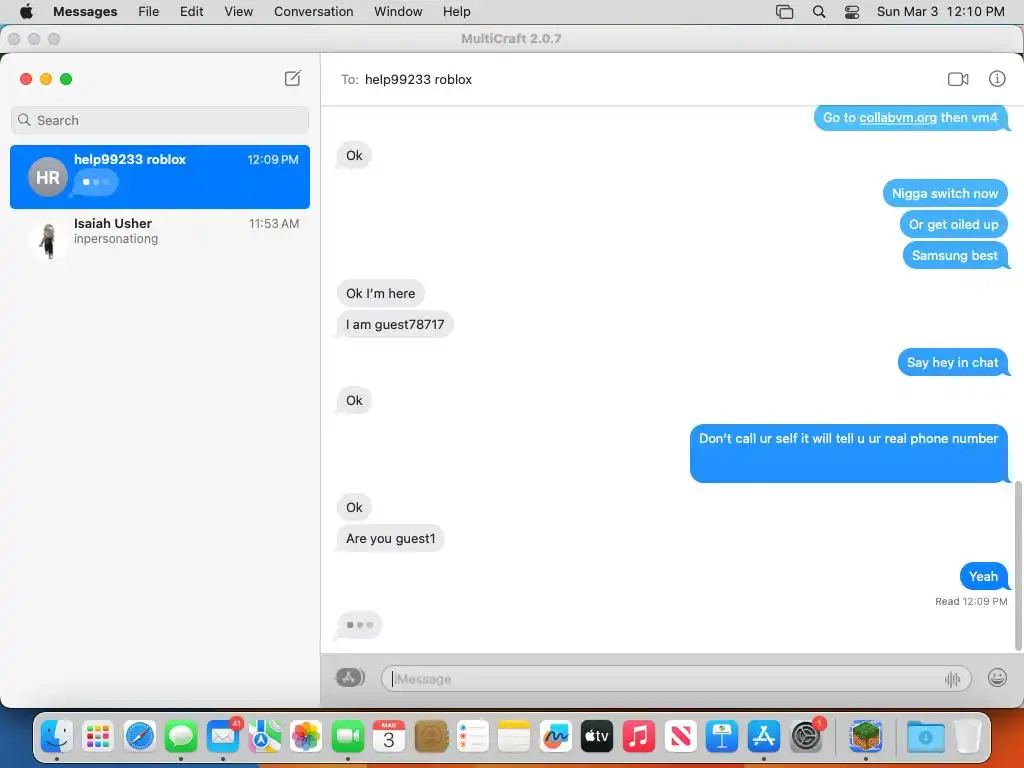The image size is (1024, 768).
Task: Open Freeform from the dock
Action: pyautogui.click(x=556, y=737)
